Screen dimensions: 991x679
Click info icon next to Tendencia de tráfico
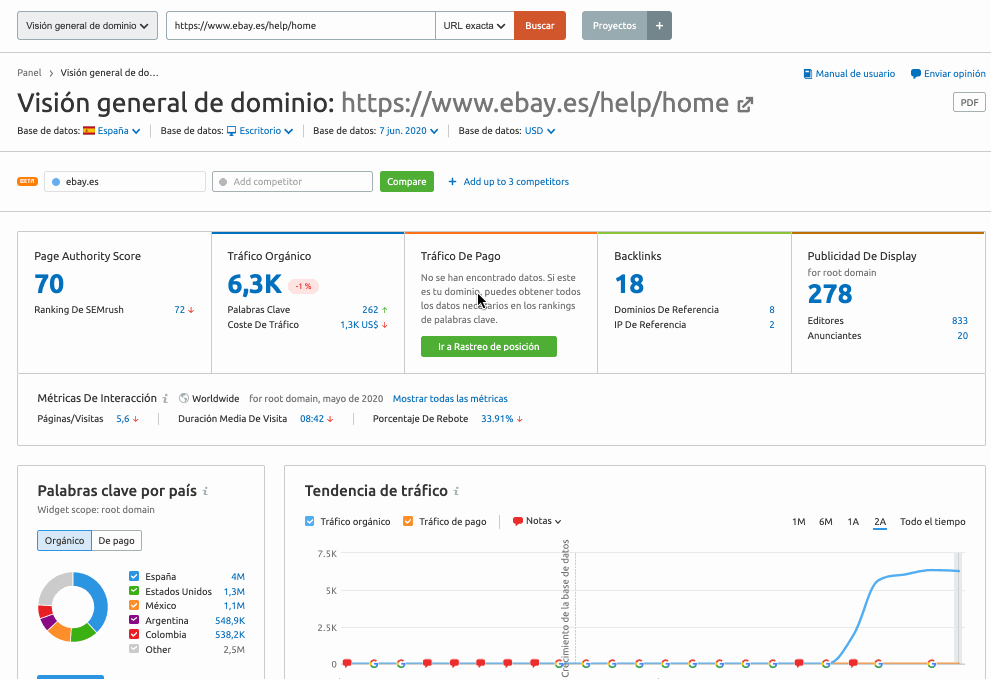pyautogui.click(x=456, y=491)
